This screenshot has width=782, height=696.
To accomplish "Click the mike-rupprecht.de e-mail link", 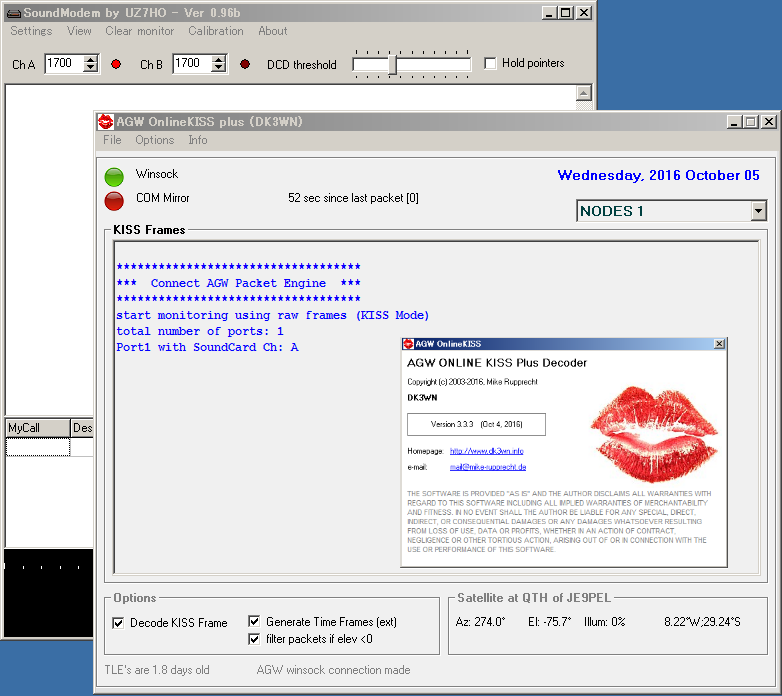I will (x=488, y=467).
